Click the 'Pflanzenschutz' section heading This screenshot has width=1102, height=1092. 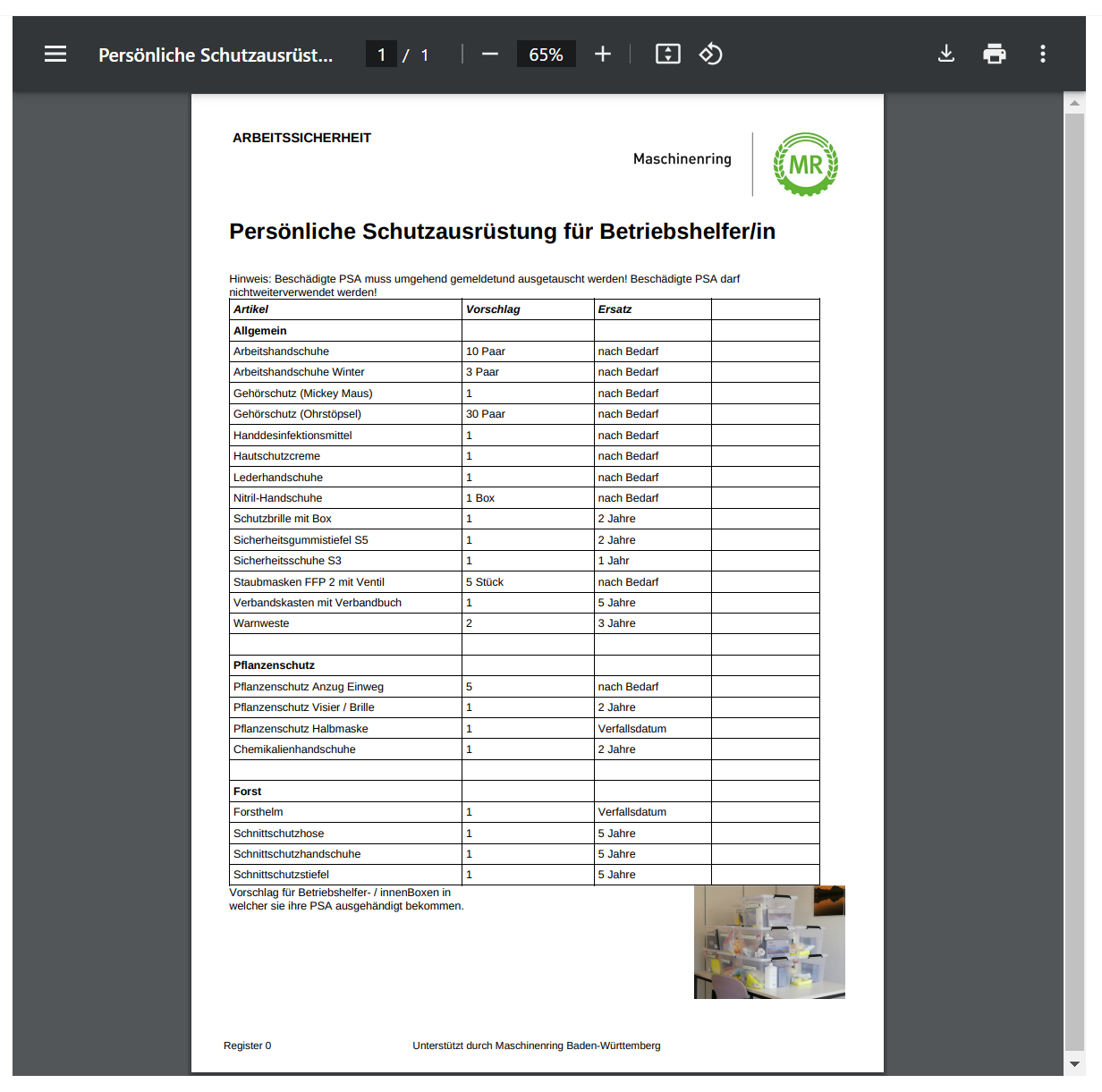[274, 665]
